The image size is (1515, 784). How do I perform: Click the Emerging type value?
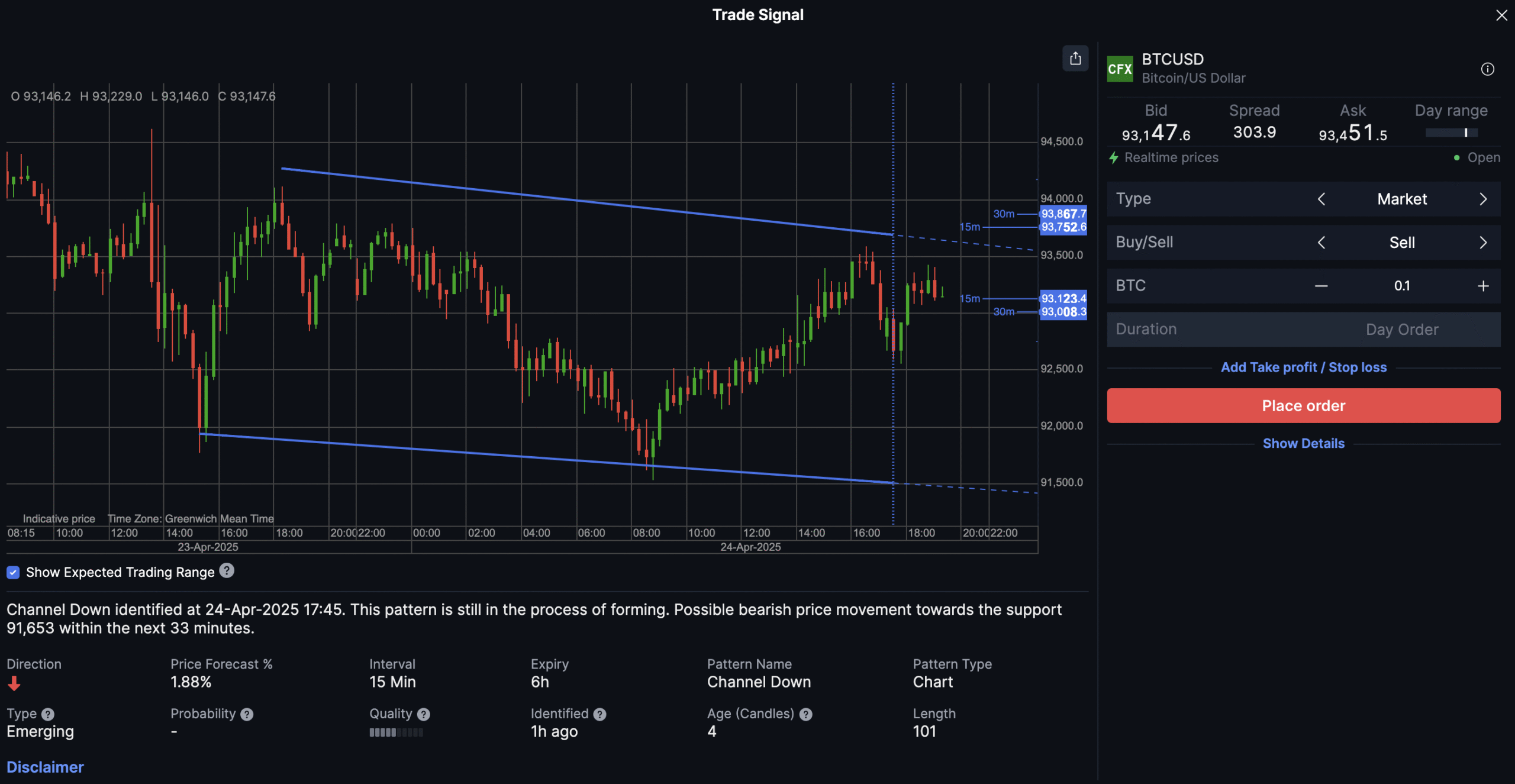pos(40,732)
